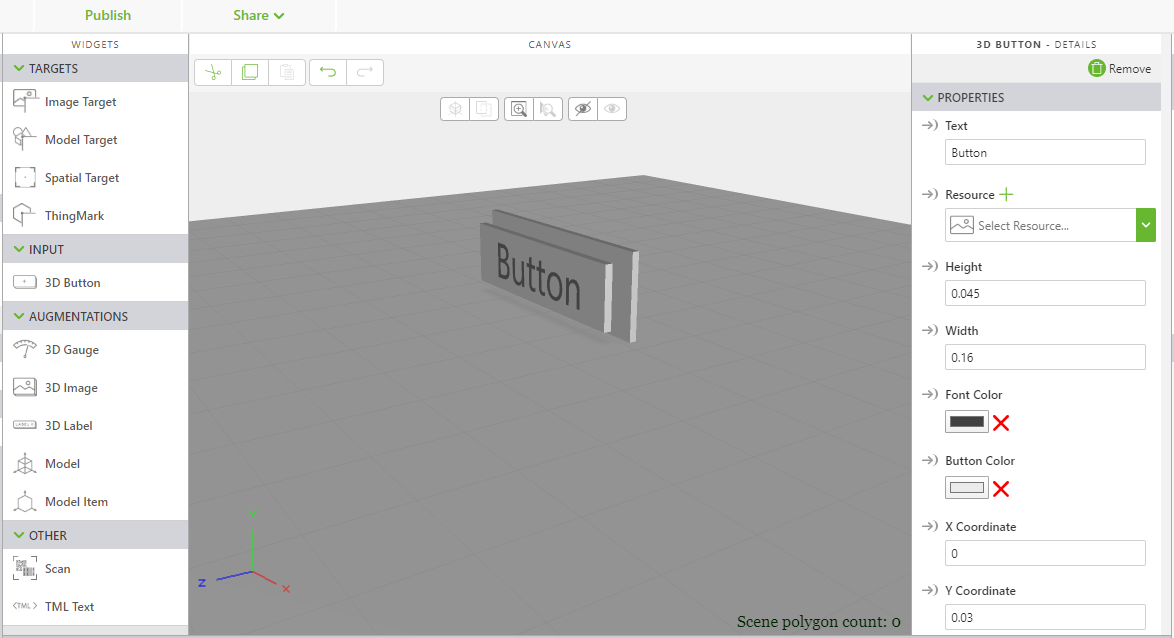
Task: Click the Publish button
Action: [107, 15]
